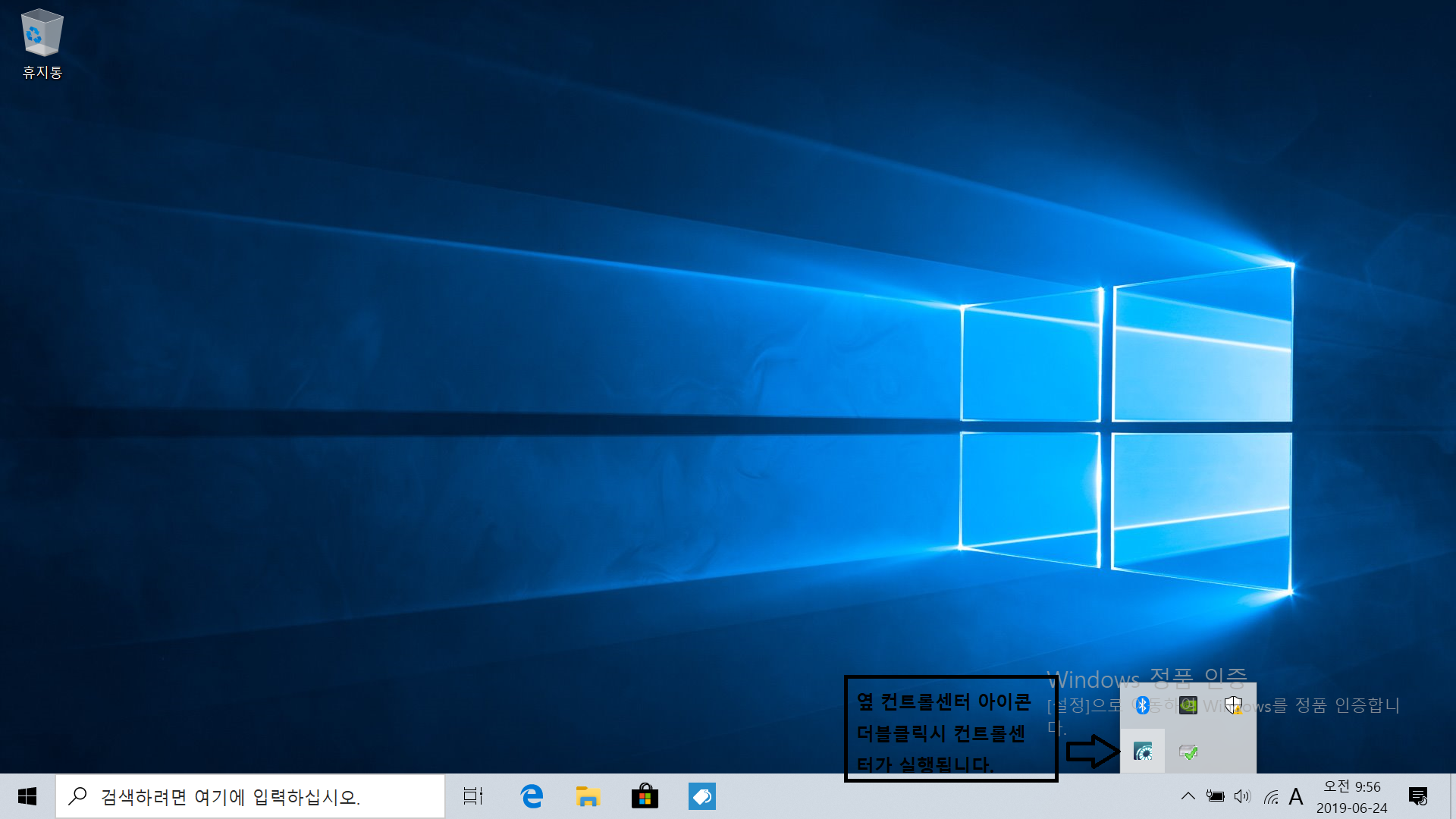The image size is (1456, 819).
Task: Click the battery power status icon
Action: click(1215, 796)
